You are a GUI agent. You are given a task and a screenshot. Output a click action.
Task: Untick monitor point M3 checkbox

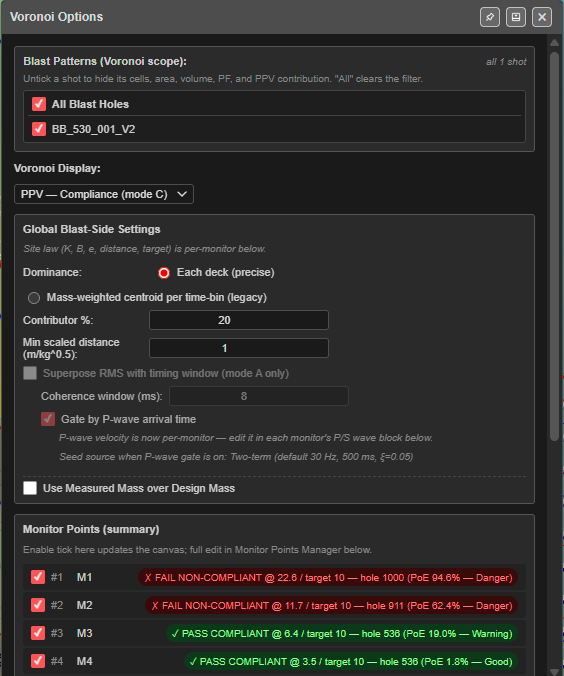coord(38,633)
